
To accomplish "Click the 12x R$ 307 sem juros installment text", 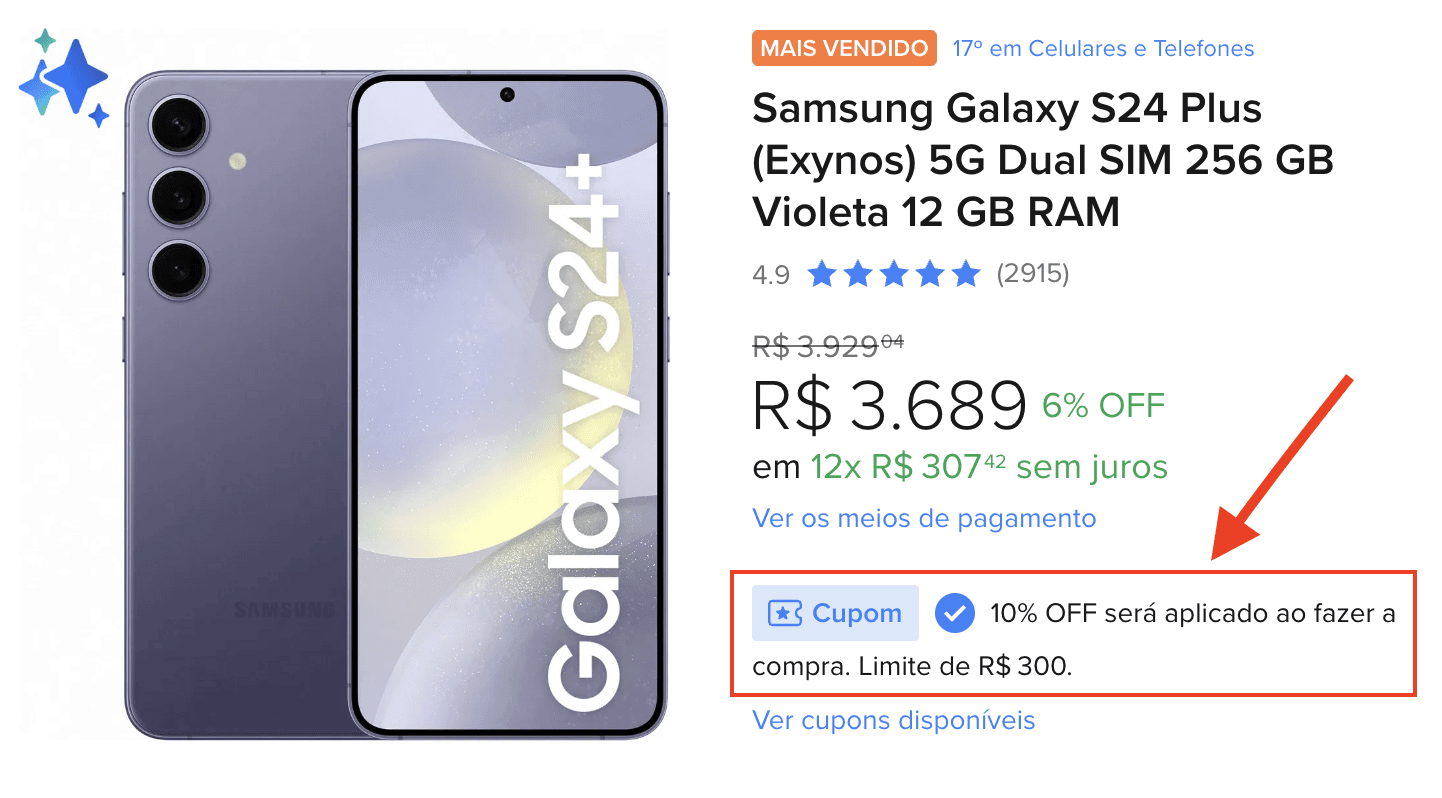I will (989, 467).
